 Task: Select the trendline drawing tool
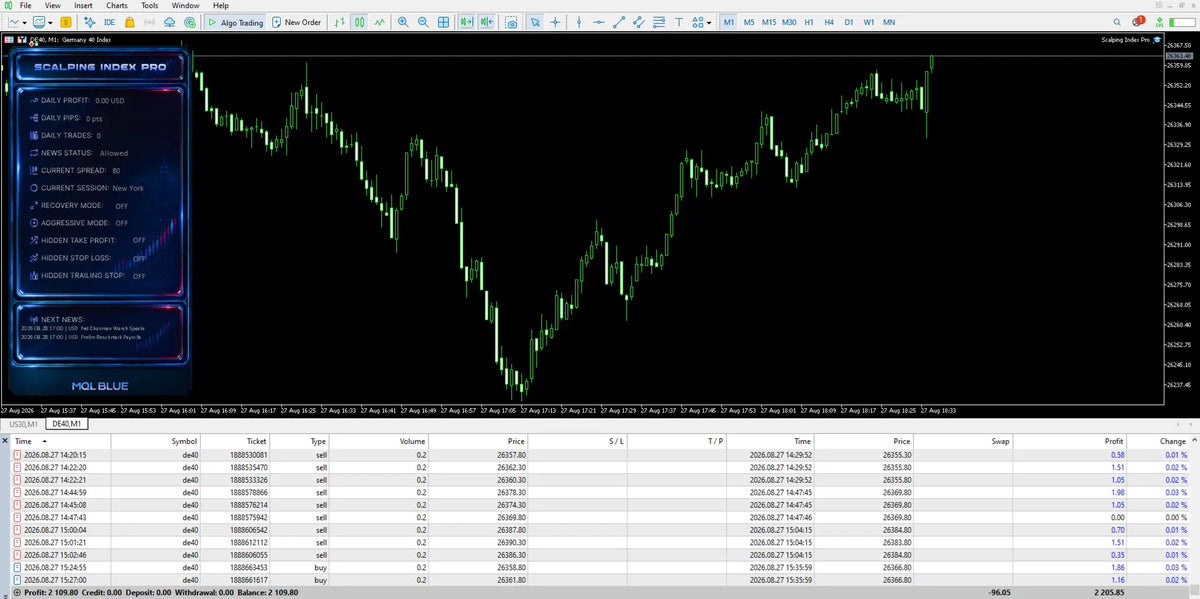(619, 22)
